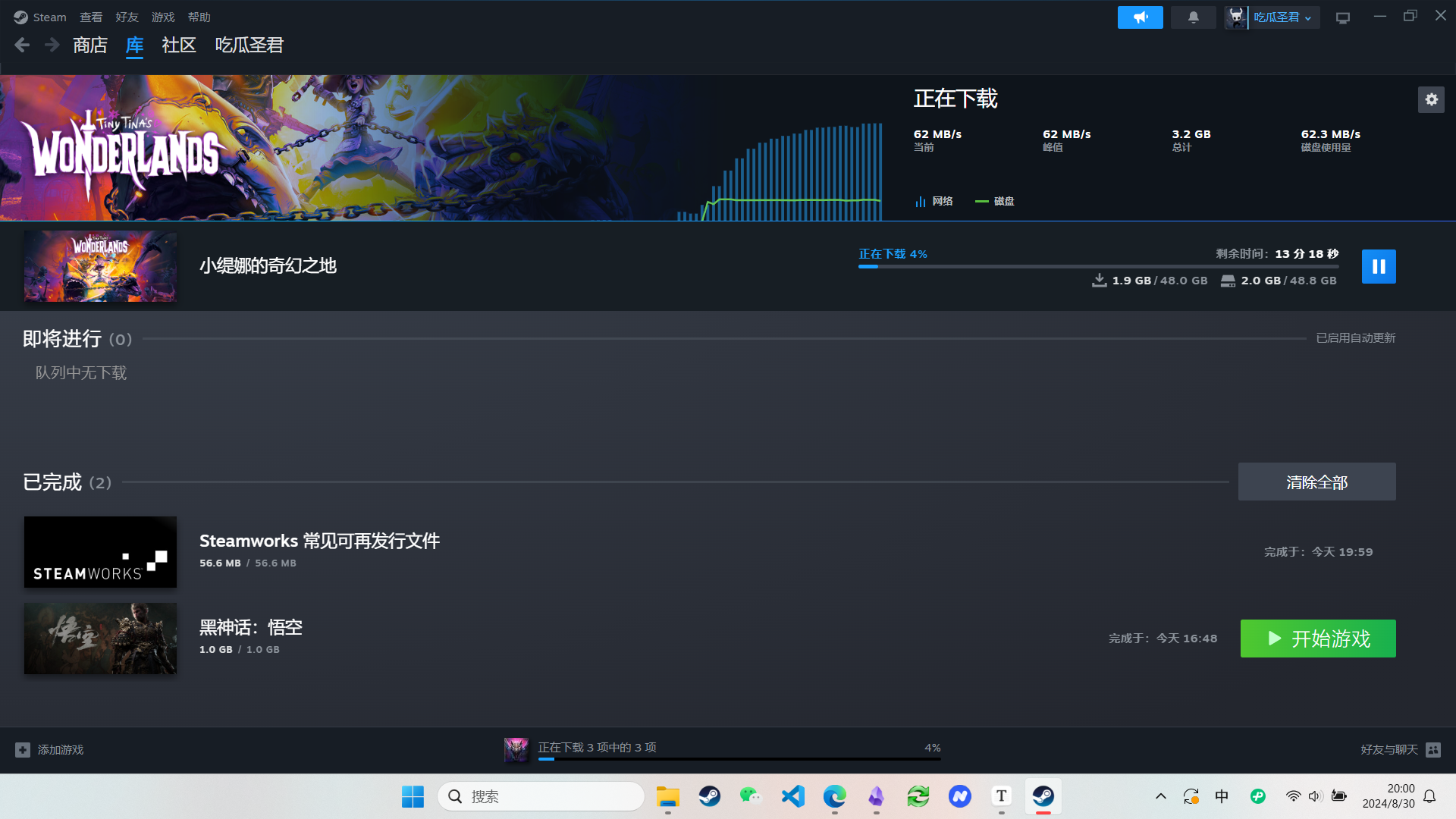Show hidden tray icons chevron

[1160, 796]
